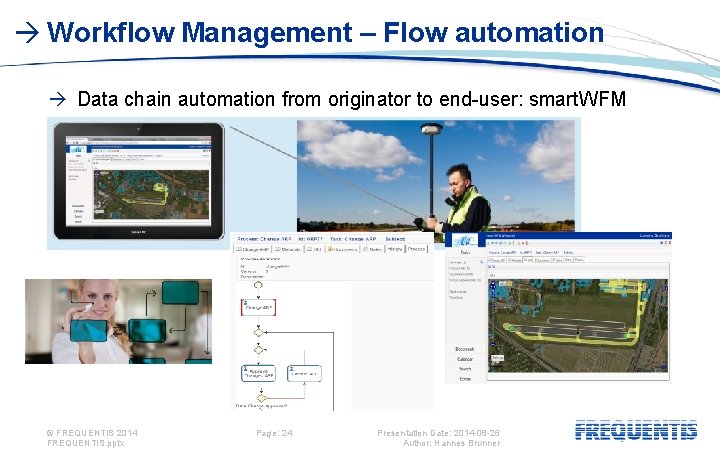Click the tablet showing the map application

coord(139,181)
